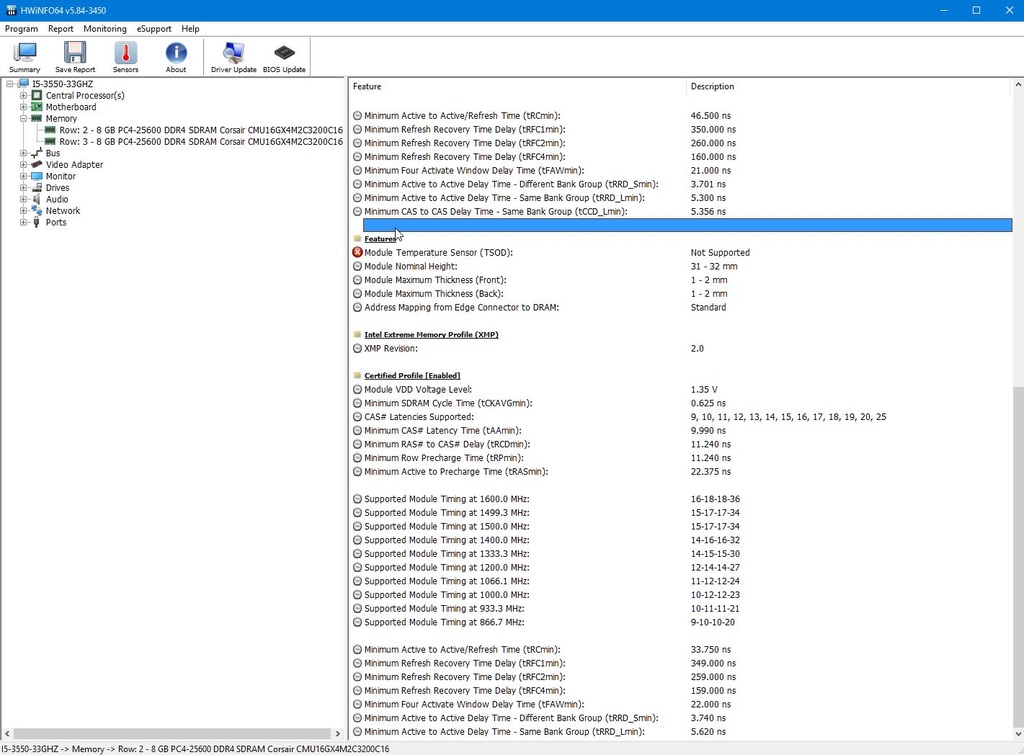Select Row: 2 Corsair memory module
Viewport: 1024px width, 755px height.
tap(201, 130)
